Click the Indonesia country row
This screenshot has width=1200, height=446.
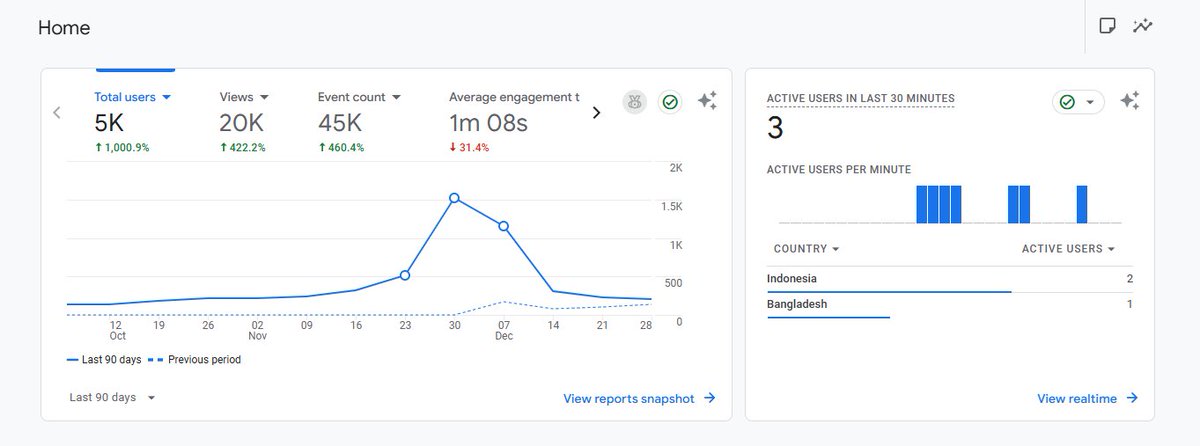coord(950,279)
